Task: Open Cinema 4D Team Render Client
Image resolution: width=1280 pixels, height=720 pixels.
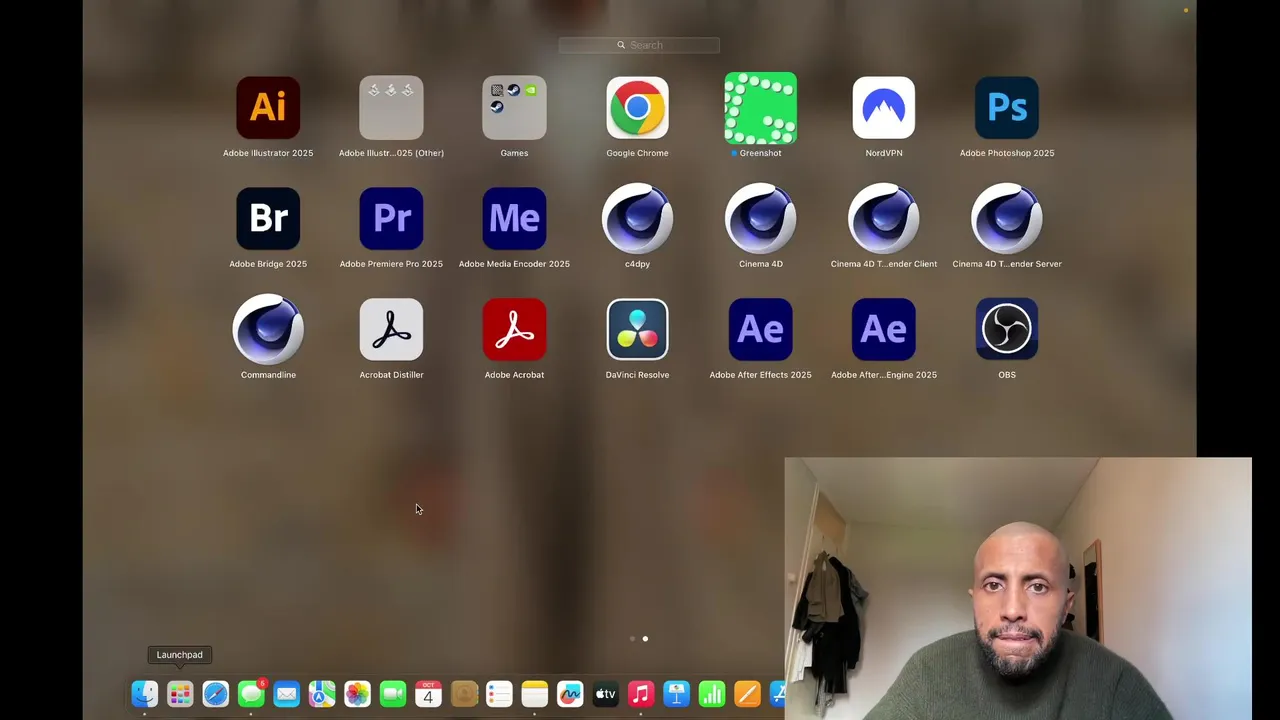Action: tap(883, 218)
